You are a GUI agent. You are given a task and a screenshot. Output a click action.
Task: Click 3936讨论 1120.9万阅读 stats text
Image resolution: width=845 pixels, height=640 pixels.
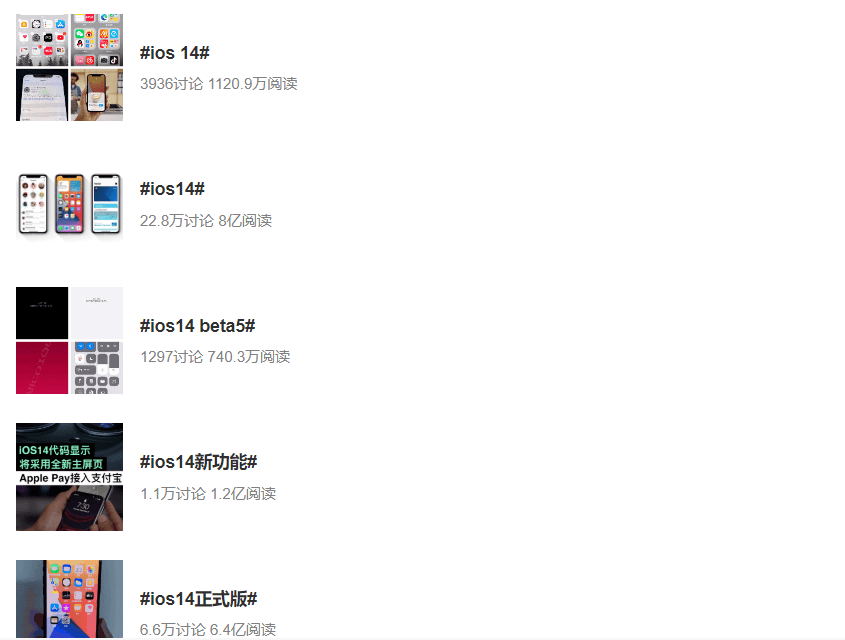click(x=219, y=84)
